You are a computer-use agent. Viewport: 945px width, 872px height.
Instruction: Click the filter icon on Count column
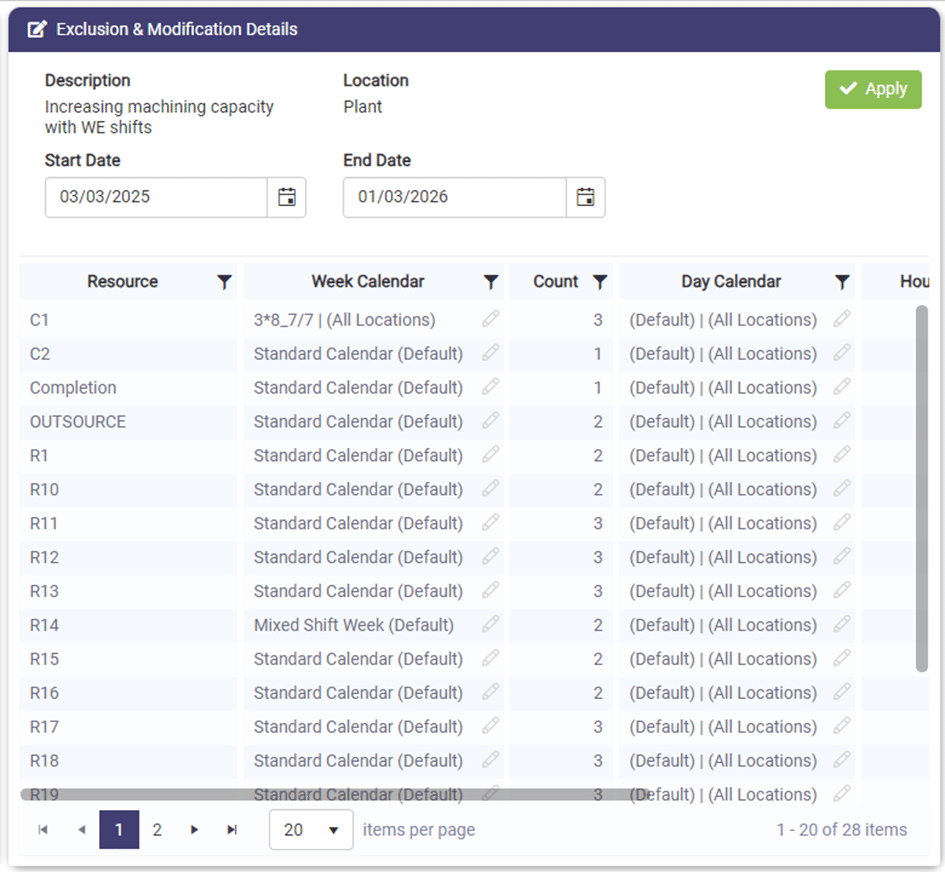point(598,281)
